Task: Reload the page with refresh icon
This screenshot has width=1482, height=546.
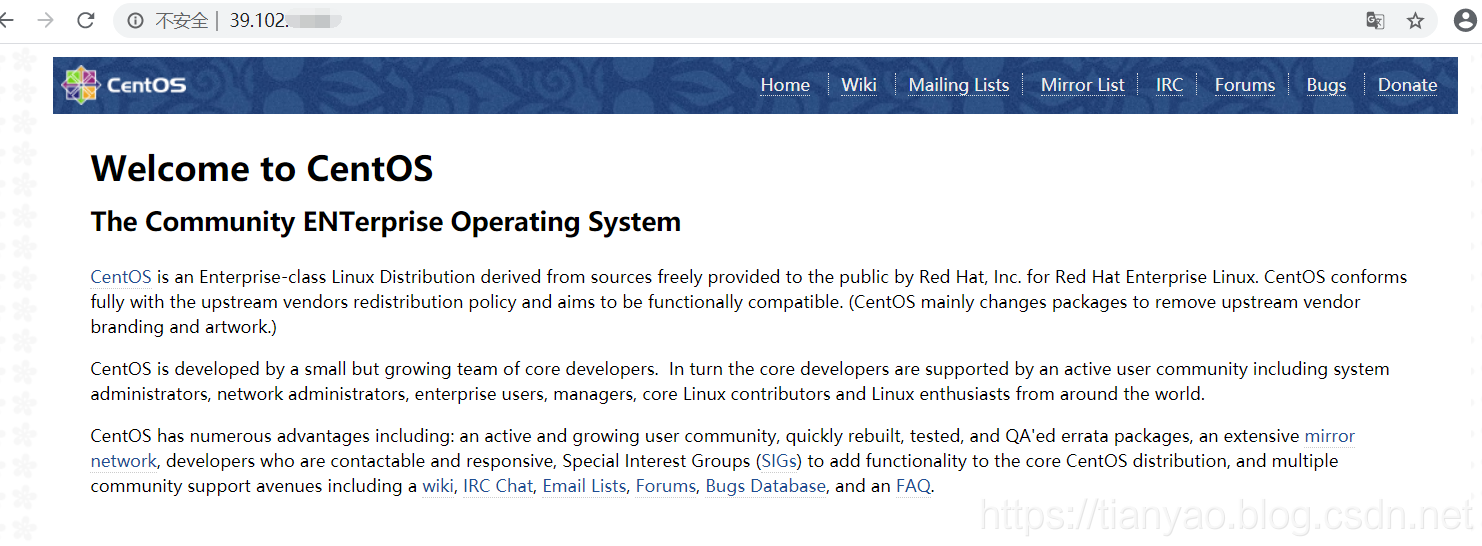Action: pyautogui.click(x=86, y=20)
